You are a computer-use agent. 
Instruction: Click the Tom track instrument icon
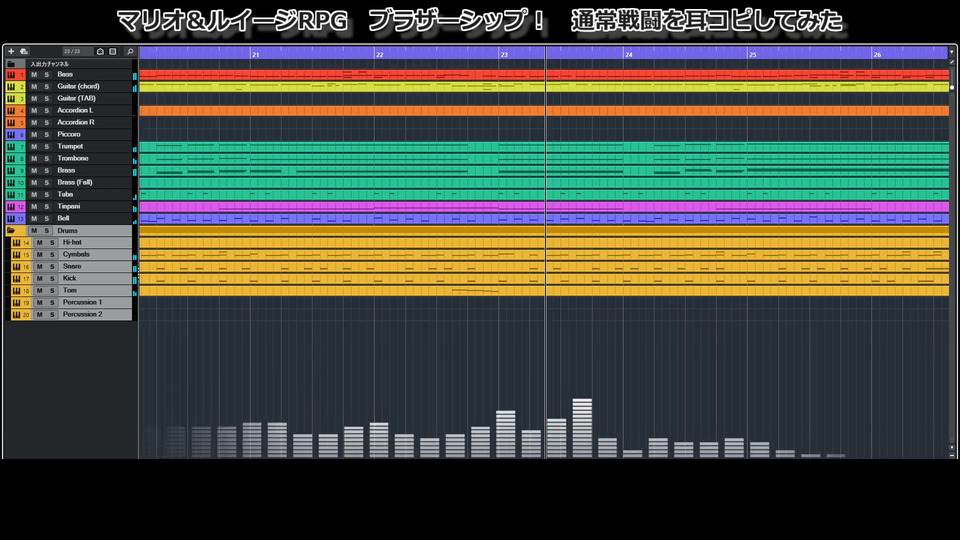(17, 291)
